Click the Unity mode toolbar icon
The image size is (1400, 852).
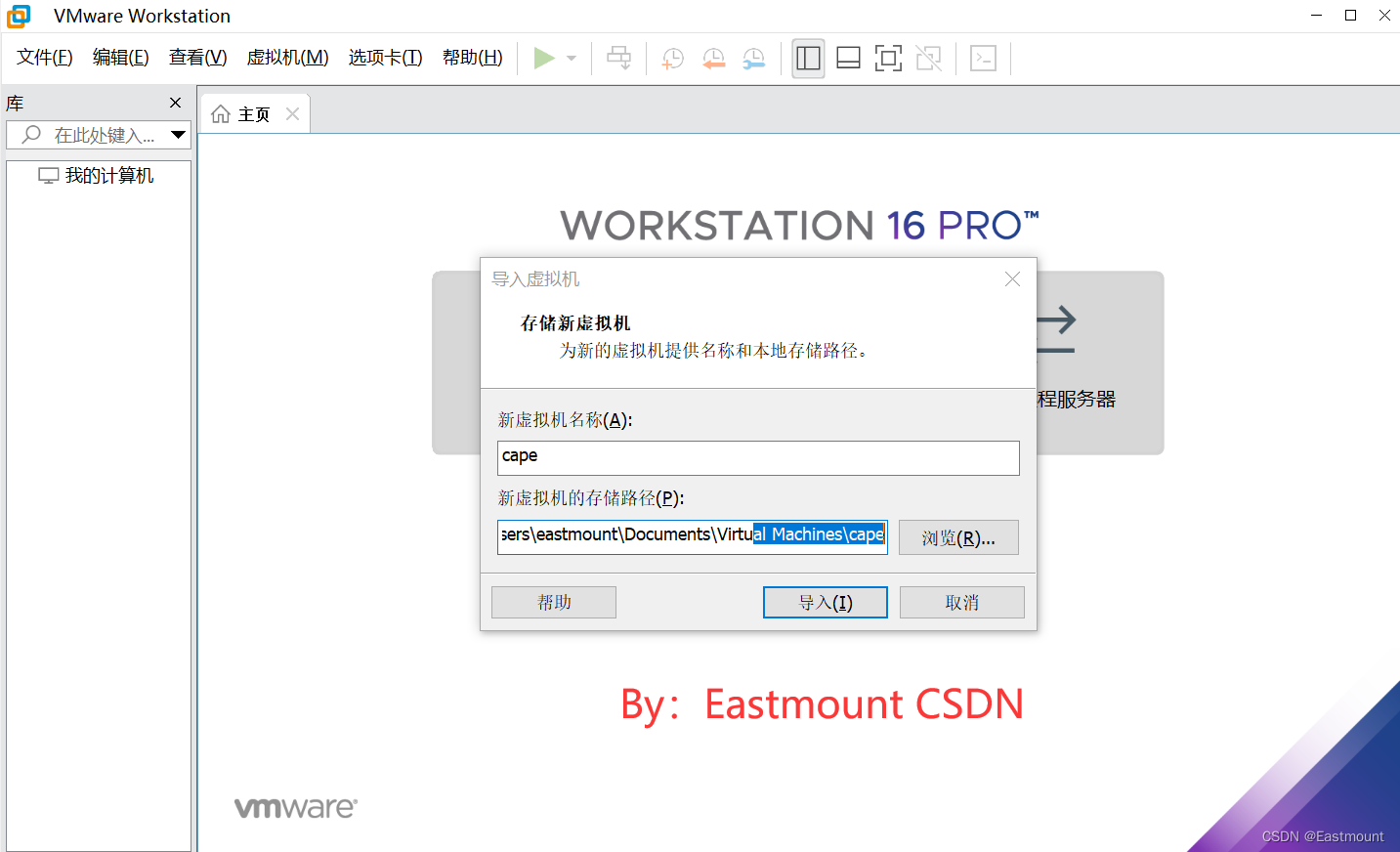(929, 59)
